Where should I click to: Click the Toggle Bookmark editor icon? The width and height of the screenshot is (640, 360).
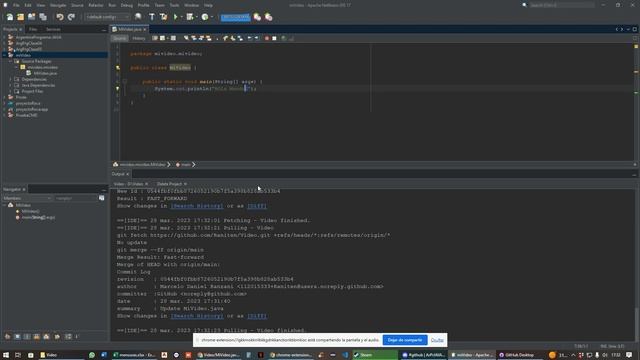(240, 38)
